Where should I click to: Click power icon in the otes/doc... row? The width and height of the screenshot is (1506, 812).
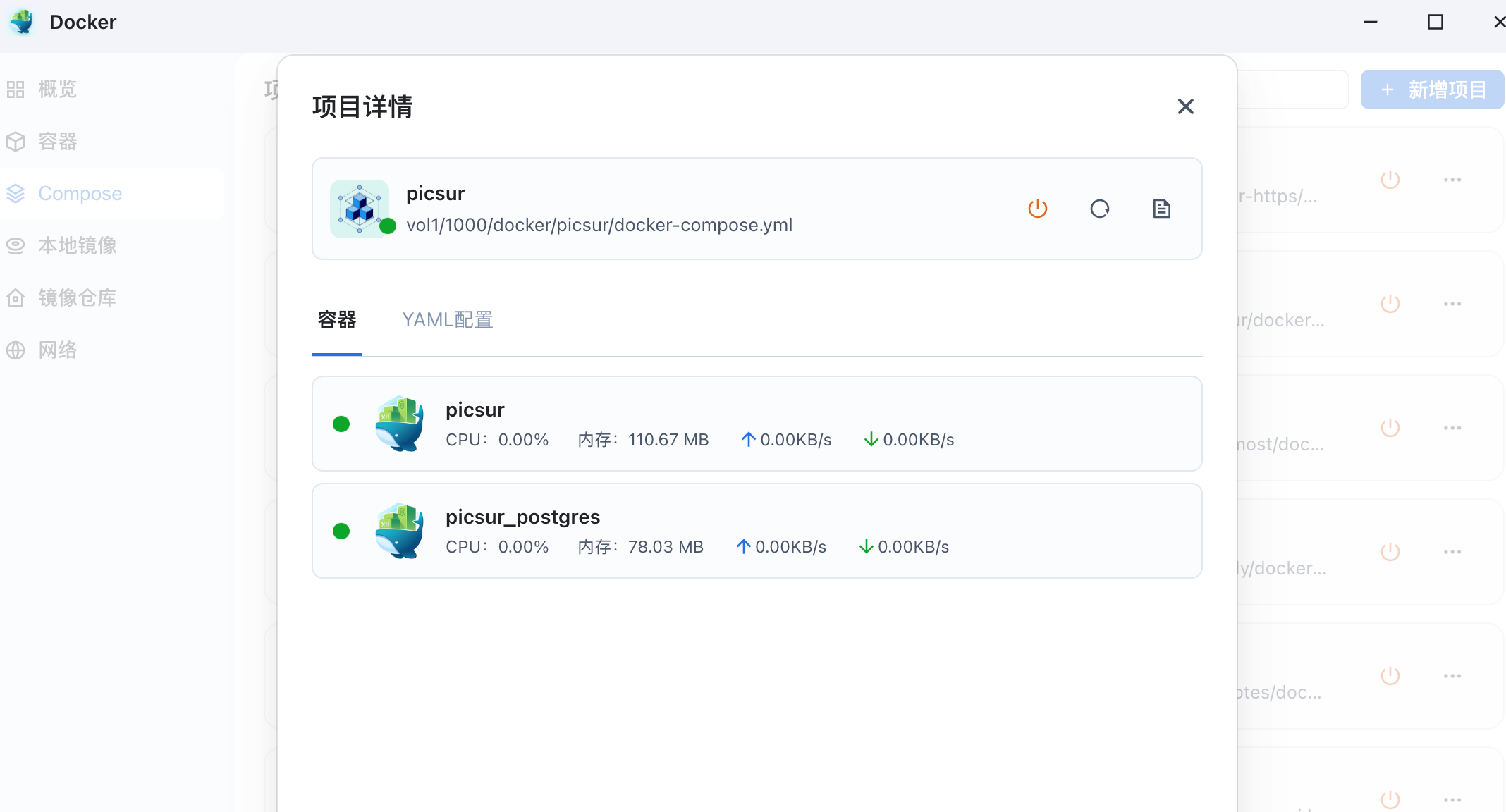1390,676
